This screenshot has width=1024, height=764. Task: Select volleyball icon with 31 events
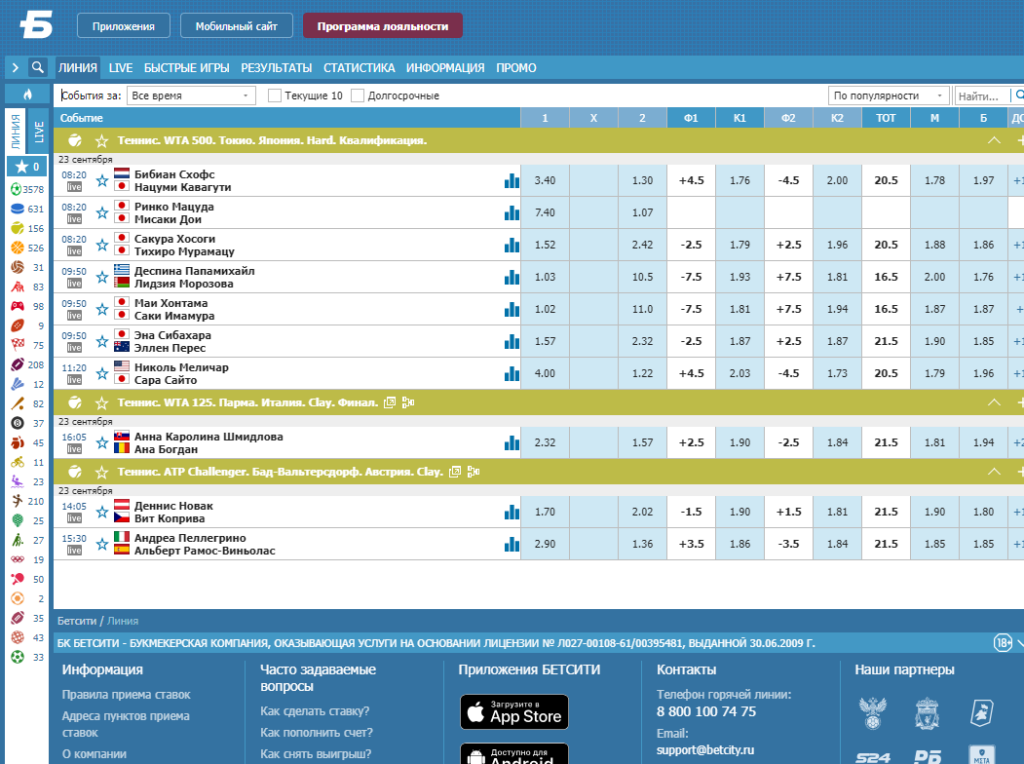pos(18,267)
